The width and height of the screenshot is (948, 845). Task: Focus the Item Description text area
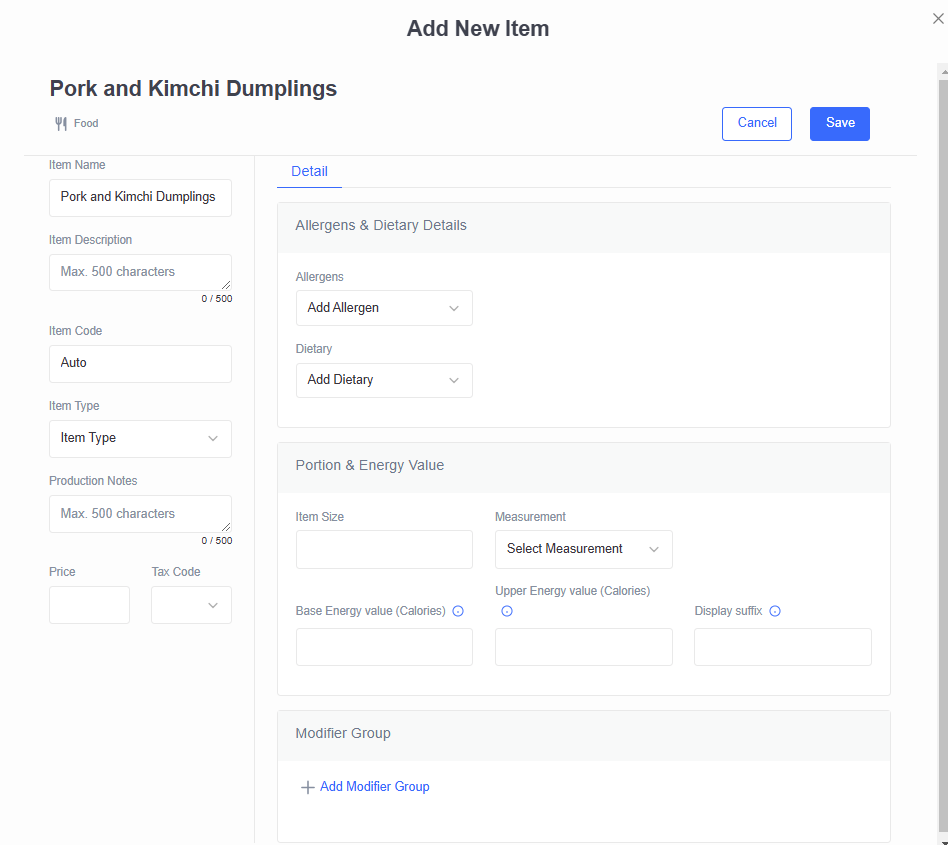[x=140, y=273]
